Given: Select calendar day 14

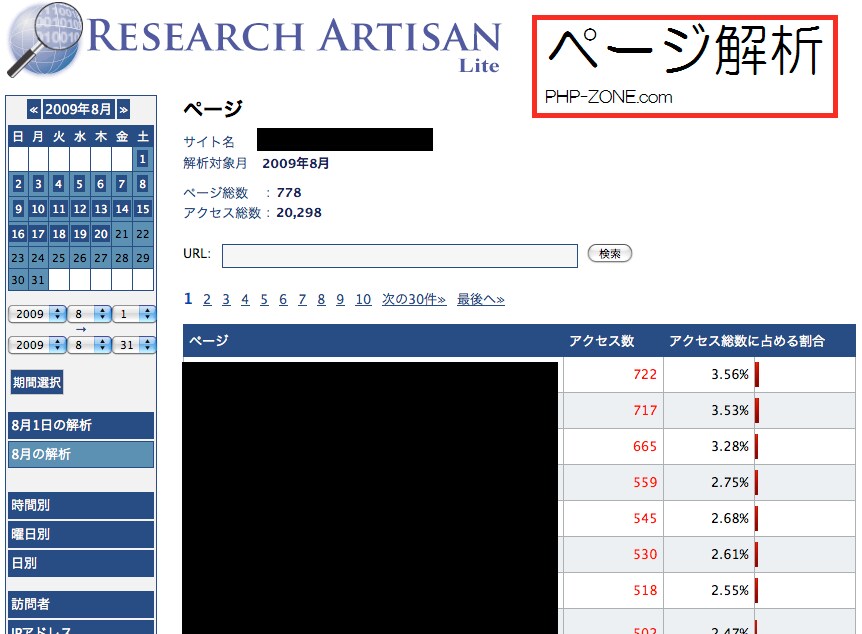Looking at the screenshot, I should click(x=121, y=209).
